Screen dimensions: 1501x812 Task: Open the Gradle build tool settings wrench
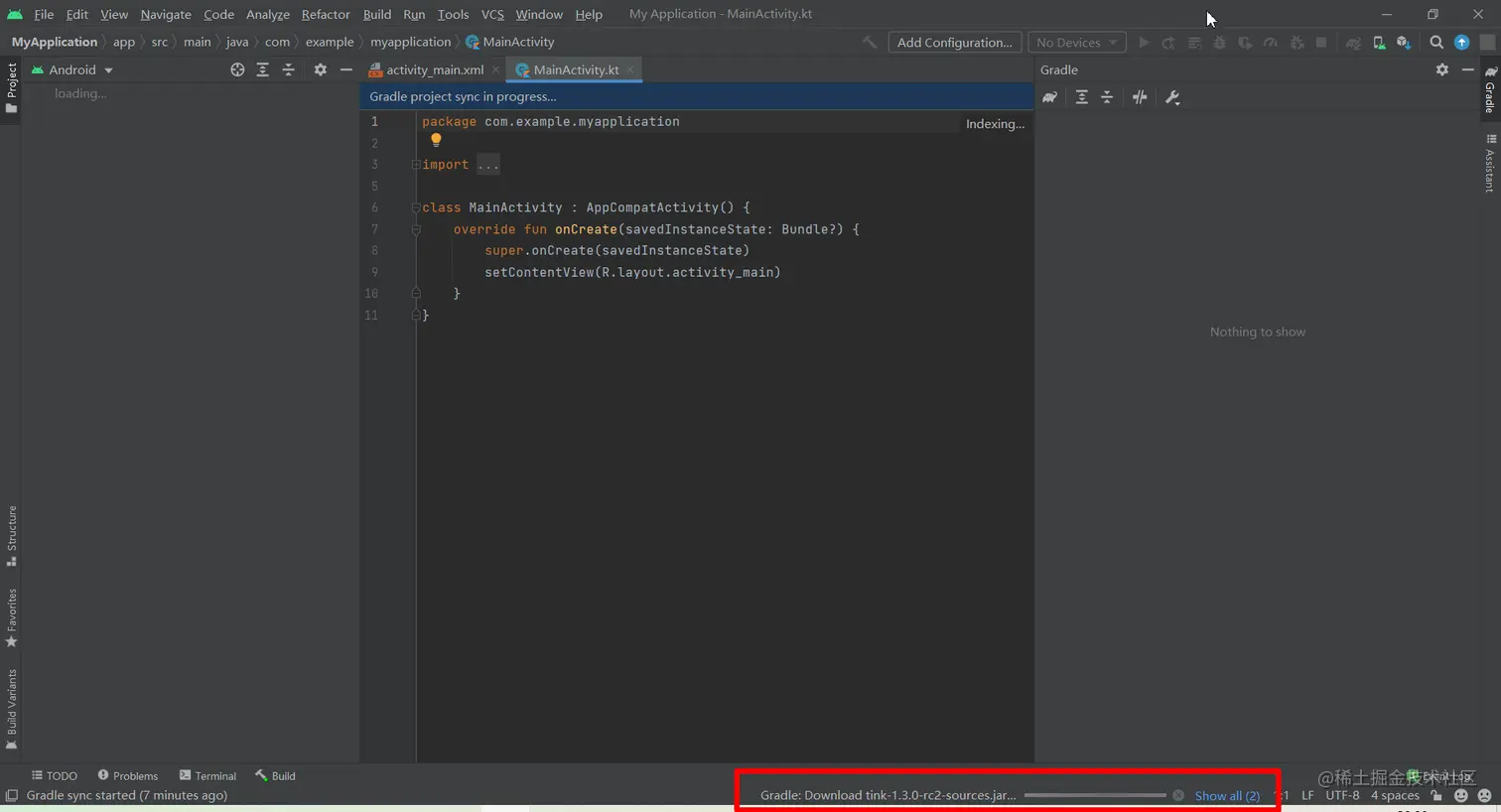(1172, 97)
